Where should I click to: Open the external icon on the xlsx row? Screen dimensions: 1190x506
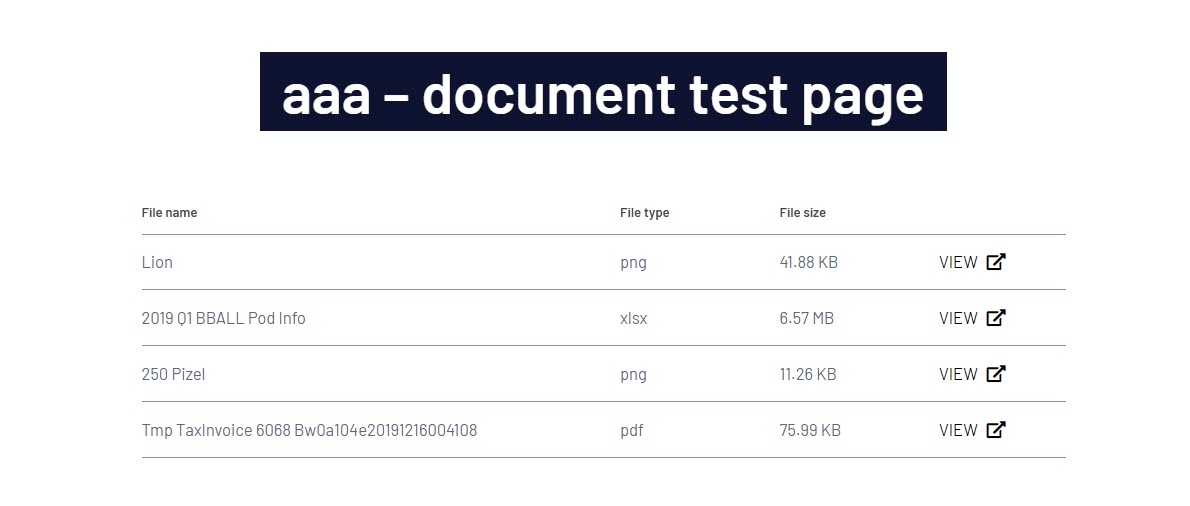click(x=996, y=318)
